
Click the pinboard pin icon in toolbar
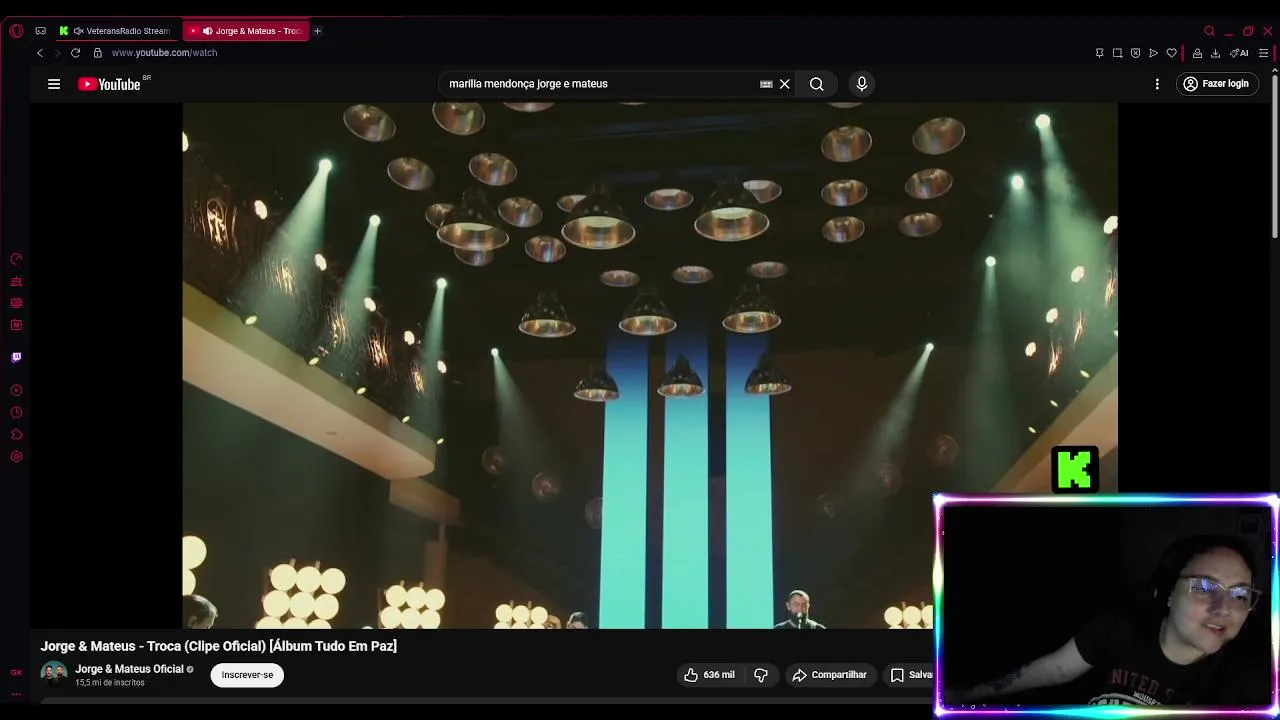1099,53
